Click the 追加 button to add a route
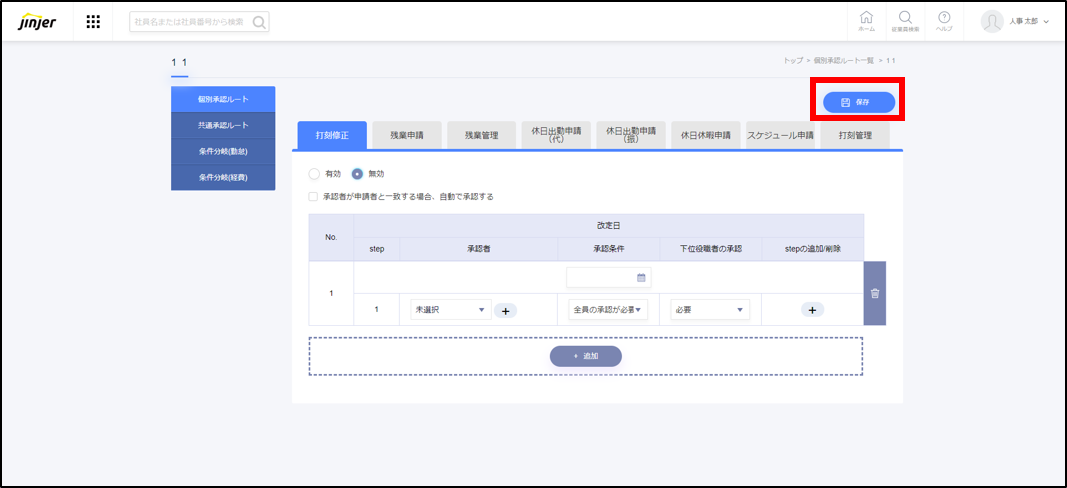This screenshot has height=488, width=1067. click(x=585, y=356)
